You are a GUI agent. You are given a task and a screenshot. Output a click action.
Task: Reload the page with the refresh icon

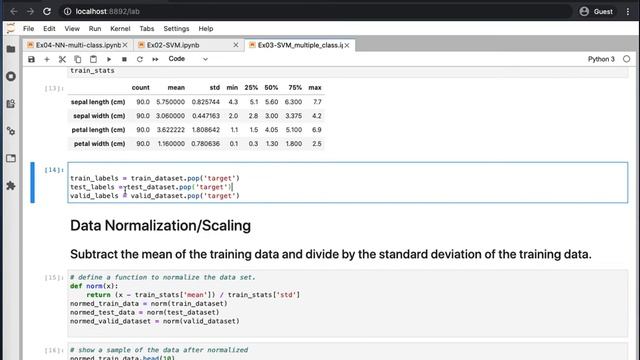tap(47, 11)
